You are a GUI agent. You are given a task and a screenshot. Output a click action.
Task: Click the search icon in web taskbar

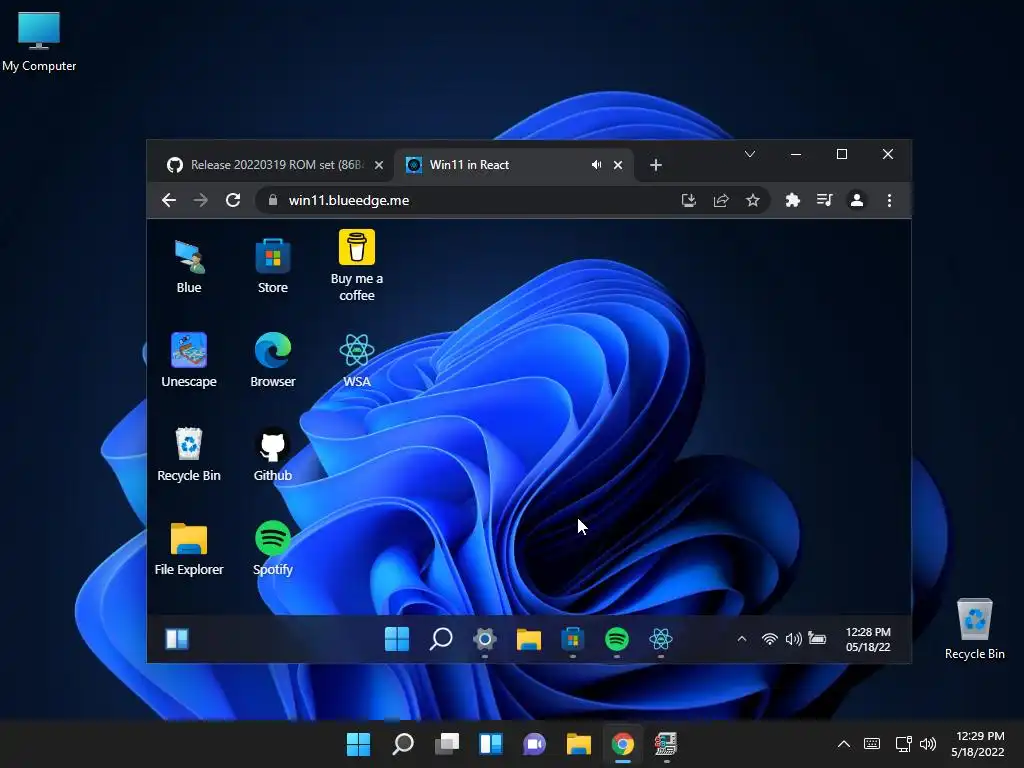point(441,639)
